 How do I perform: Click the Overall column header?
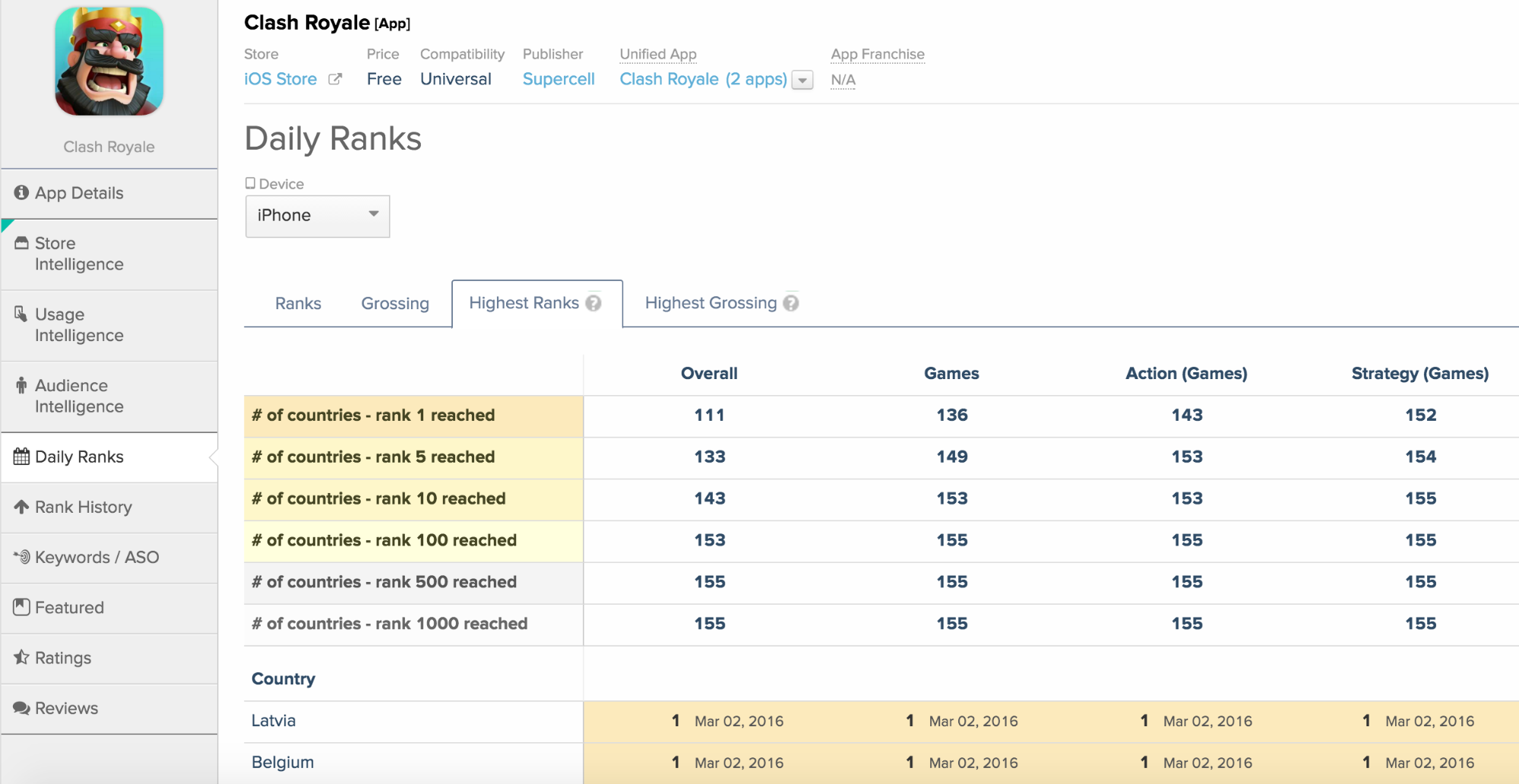pyautogui.click(x=709, y=373)
